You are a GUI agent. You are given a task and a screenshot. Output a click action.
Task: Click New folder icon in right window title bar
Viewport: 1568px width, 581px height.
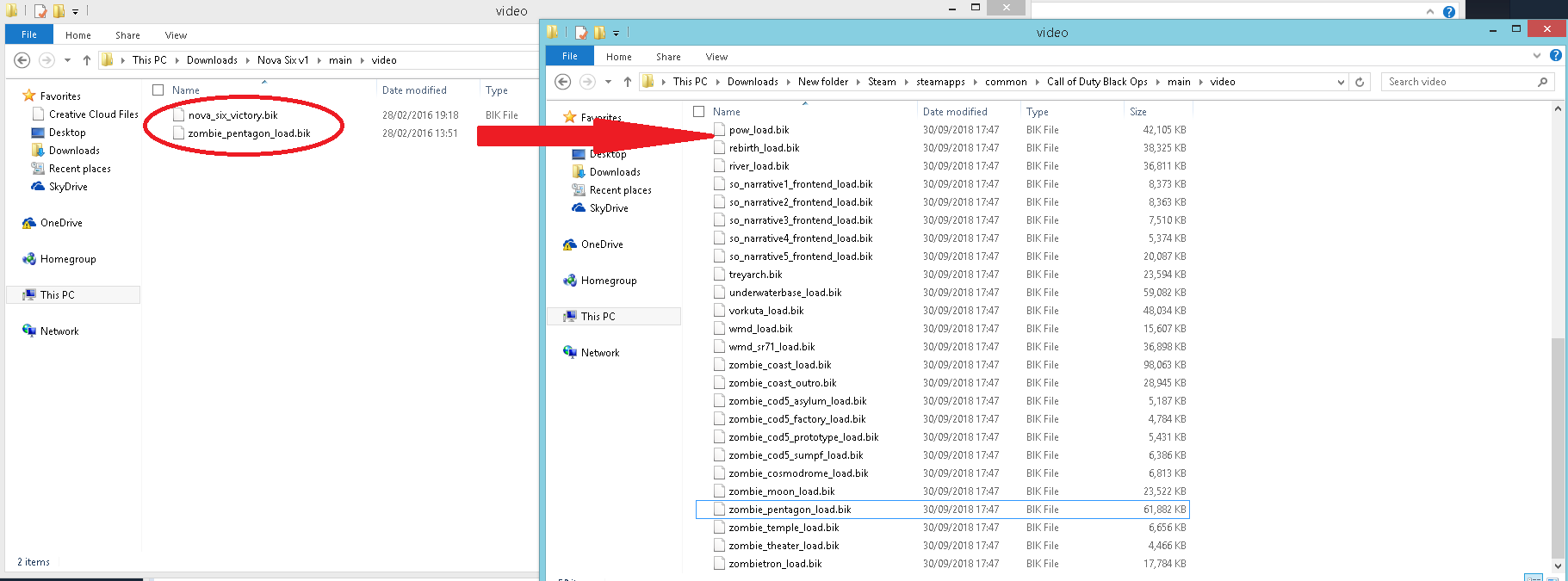pos(599,33)
